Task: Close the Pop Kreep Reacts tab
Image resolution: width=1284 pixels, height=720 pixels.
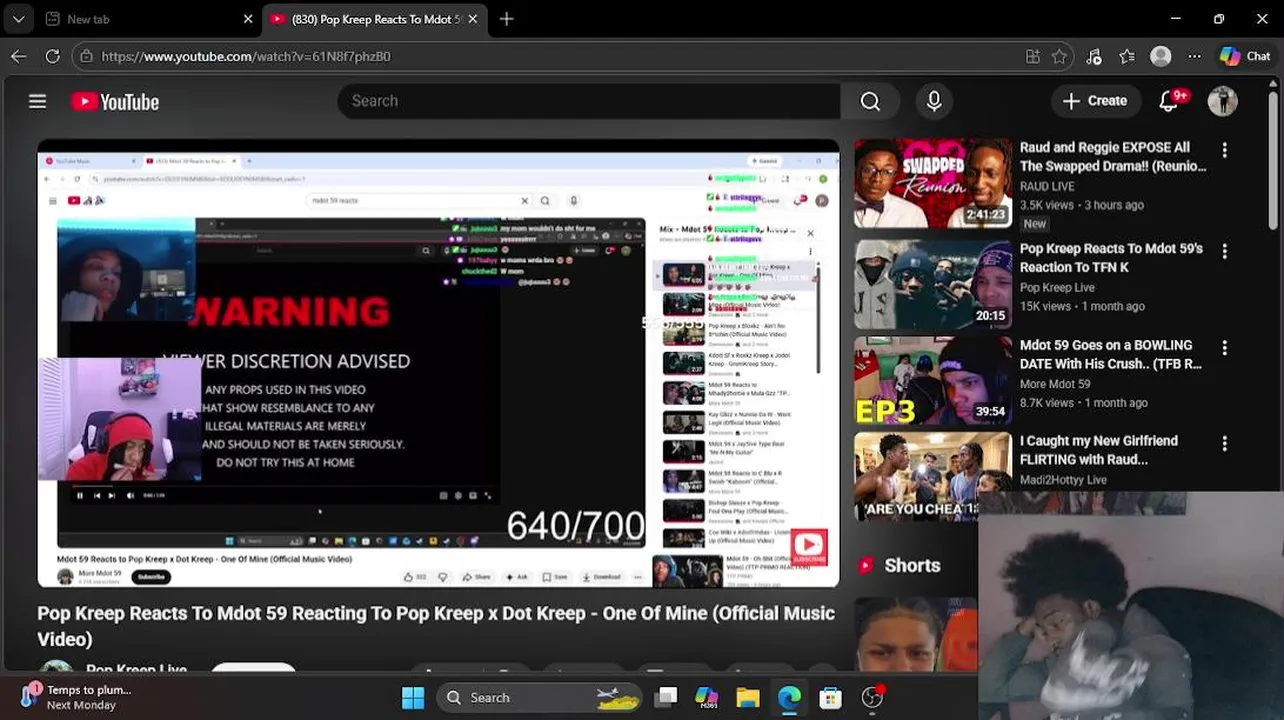Action: [473, 19]
